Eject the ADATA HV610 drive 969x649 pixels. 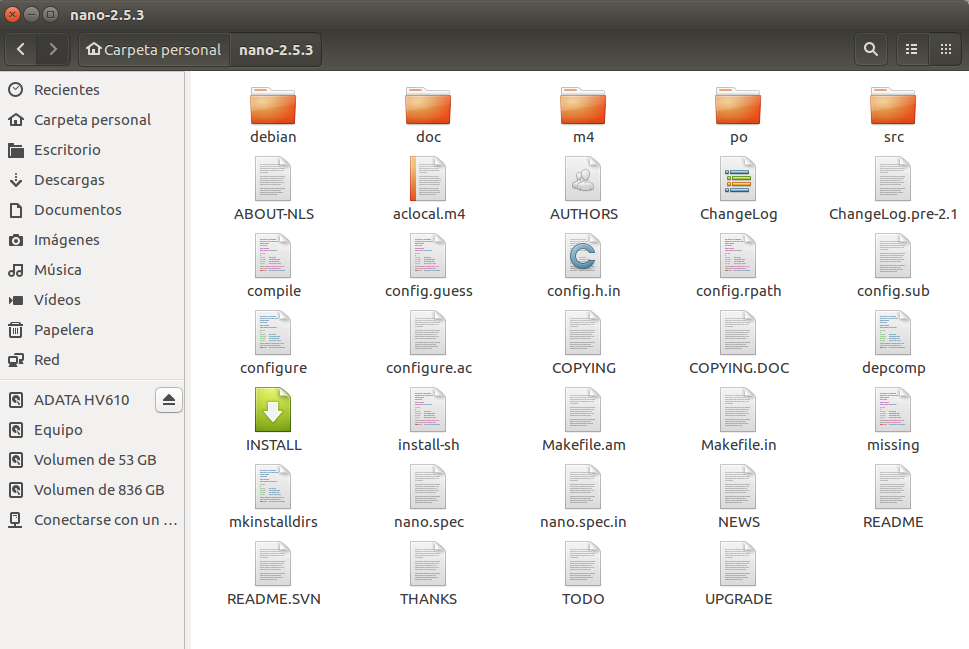pos(168,399)
